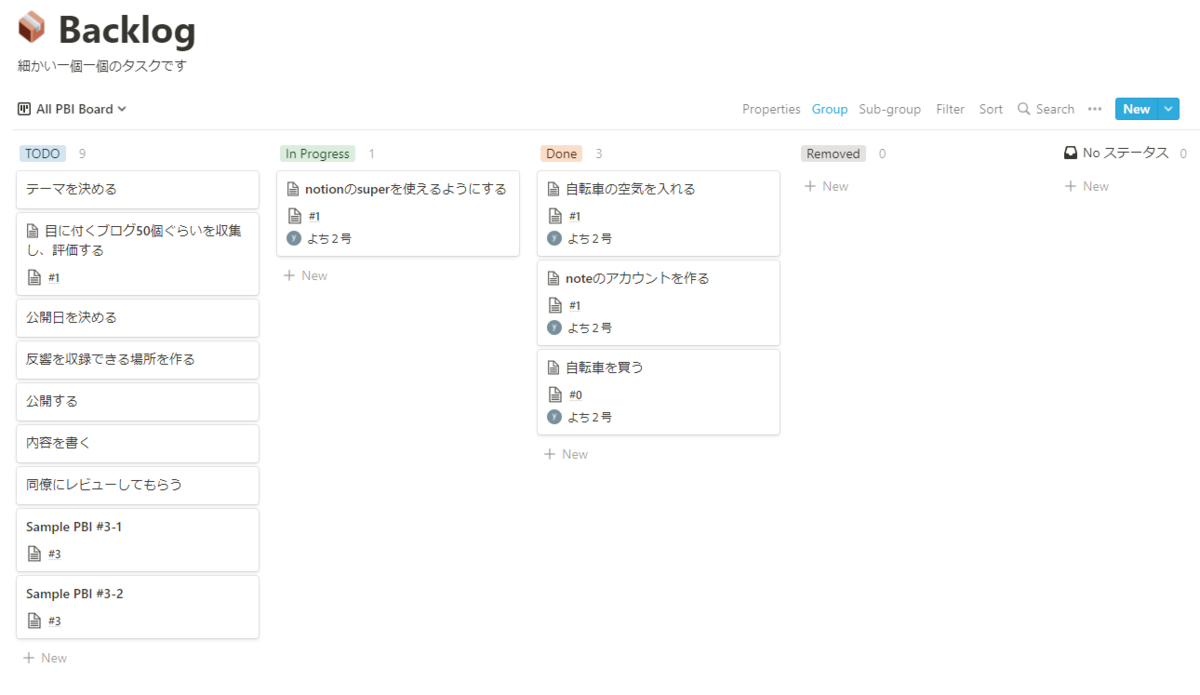Switch to the Group settings
1200x695 pixels.
(829, 109)
